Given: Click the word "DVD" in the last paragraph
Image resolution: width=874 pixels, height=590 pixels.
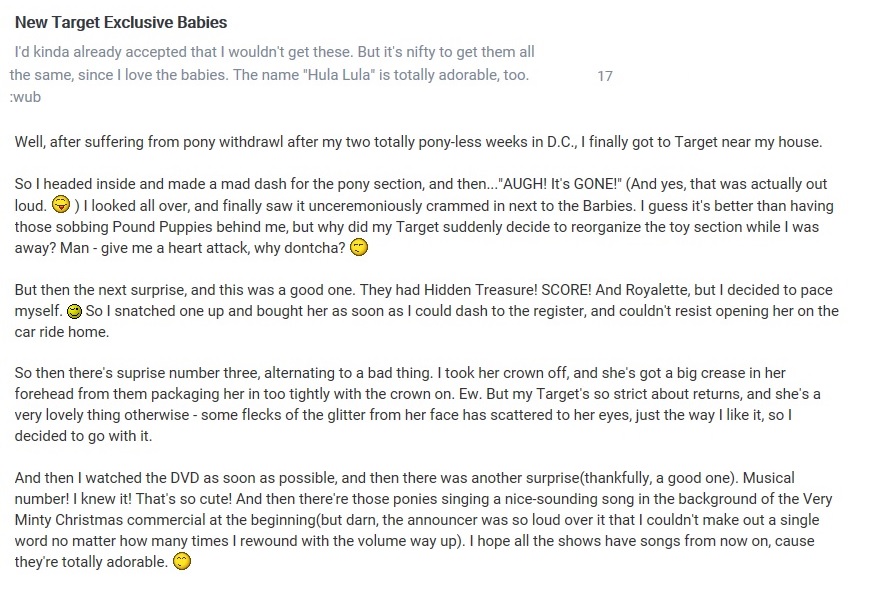Looking at the screenshot, I should 184,478.
